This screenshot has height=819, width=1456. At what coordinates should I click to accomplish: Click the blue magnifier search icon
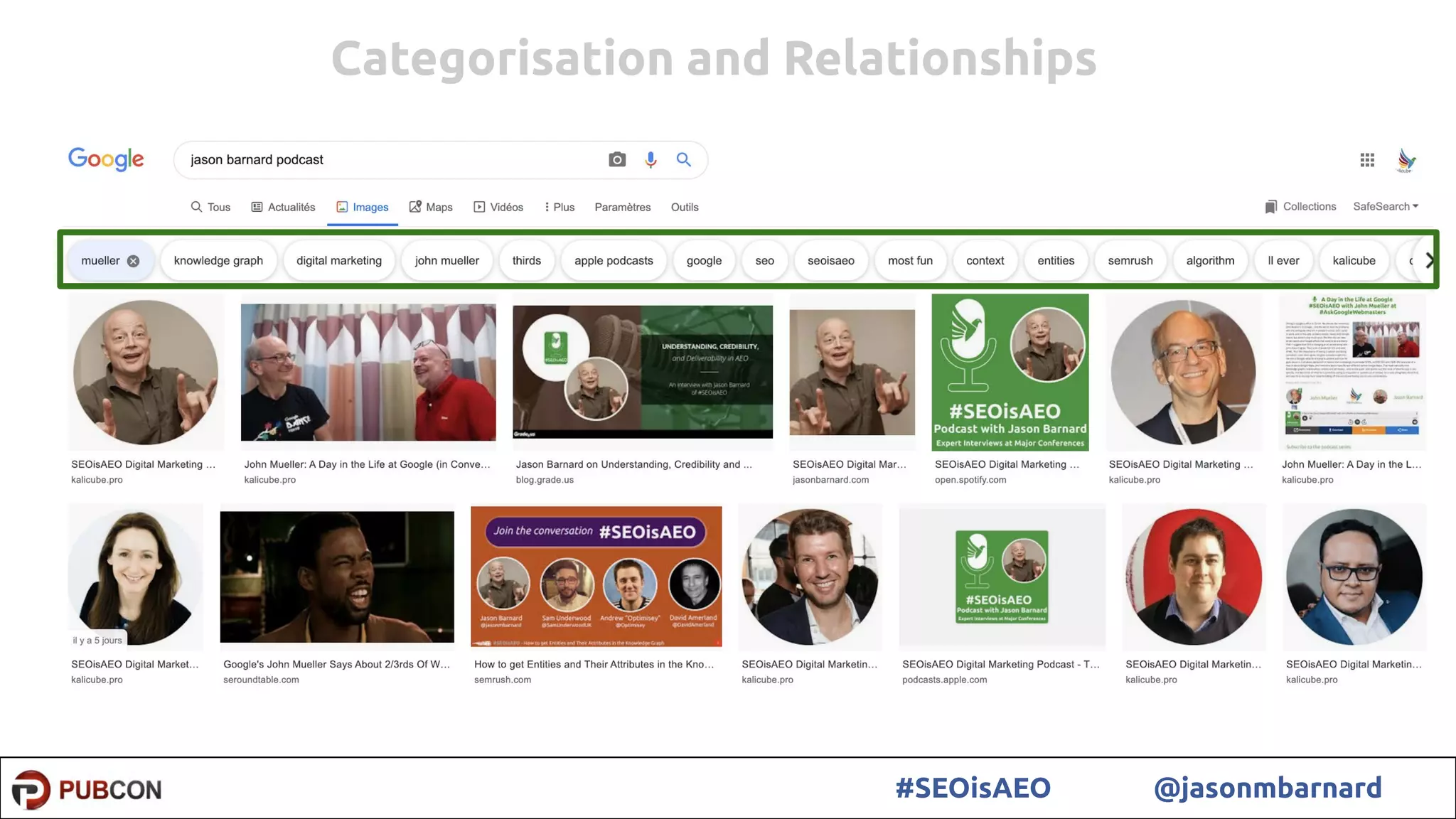683,160
